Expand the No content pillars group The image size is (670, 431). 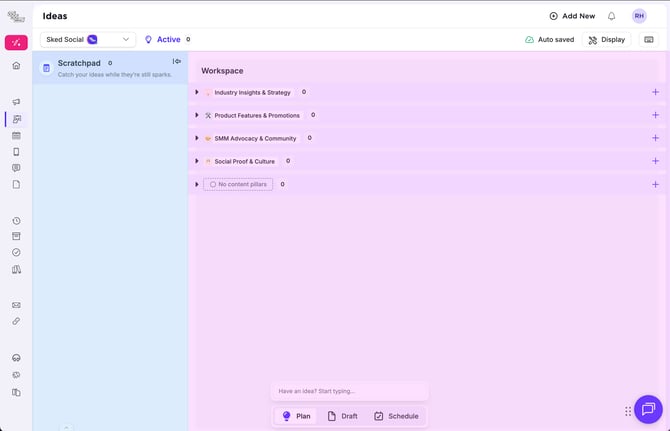coord(197,185)
